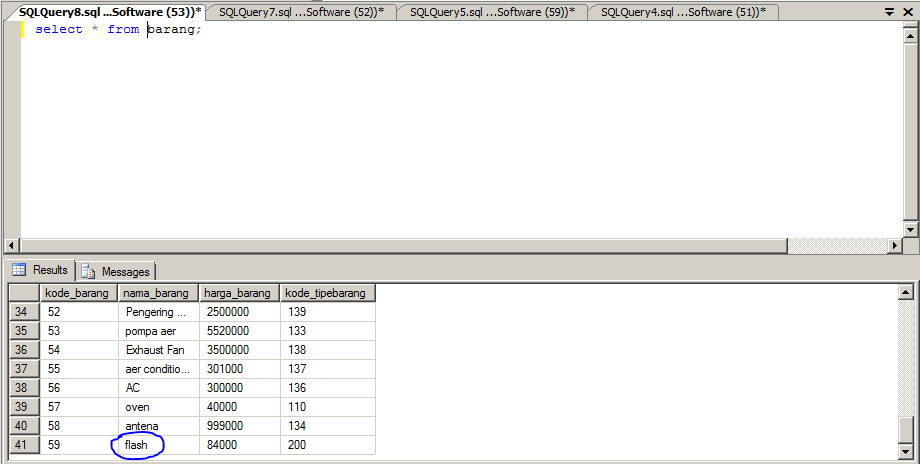Screen dimensions: 920x464
Task: Click the 'Exhaust Fan' cell
Action: 159,350
